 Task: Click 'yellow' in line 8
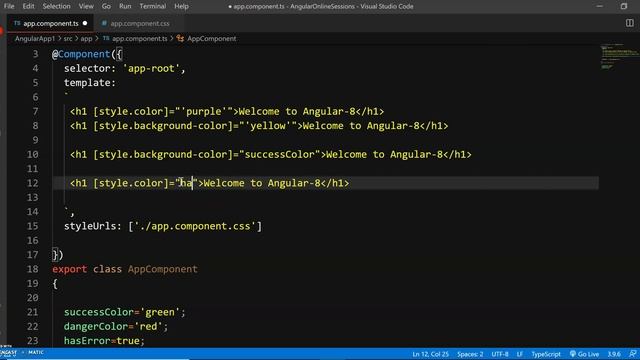268,126
